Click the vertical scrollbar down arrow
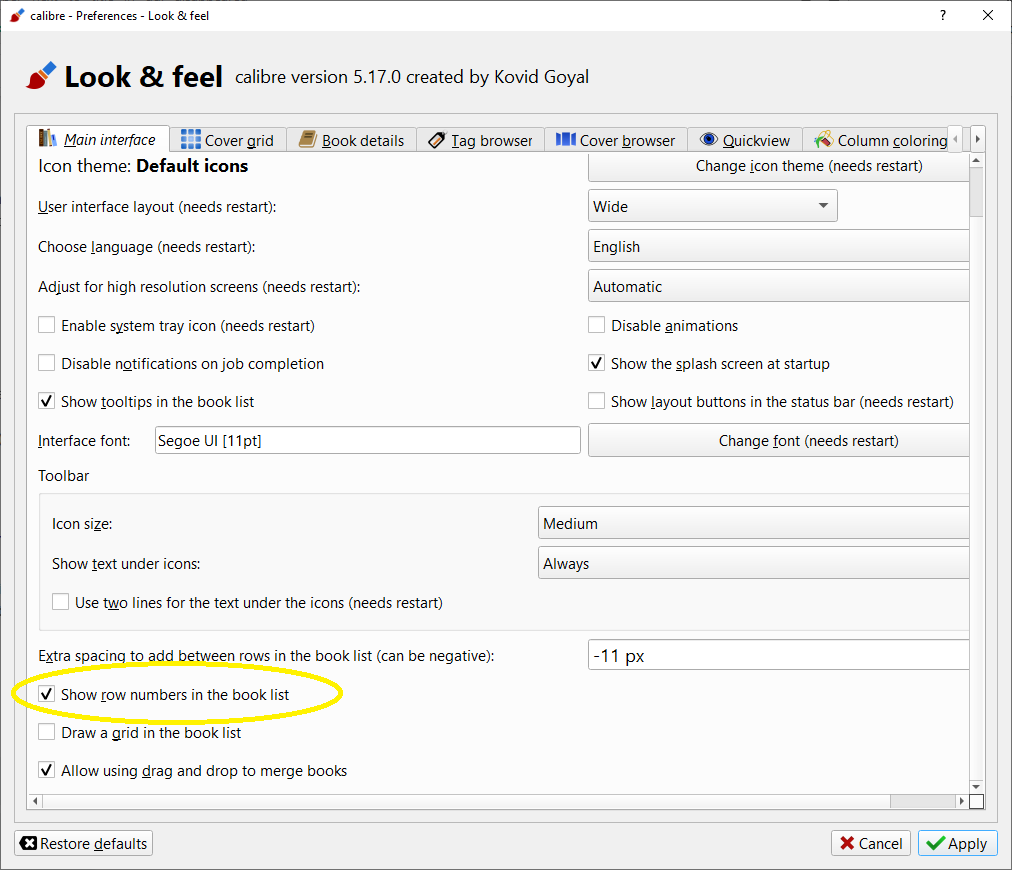Image resolution: width=1012 pixels, height=870 pixels. point(977,787)
